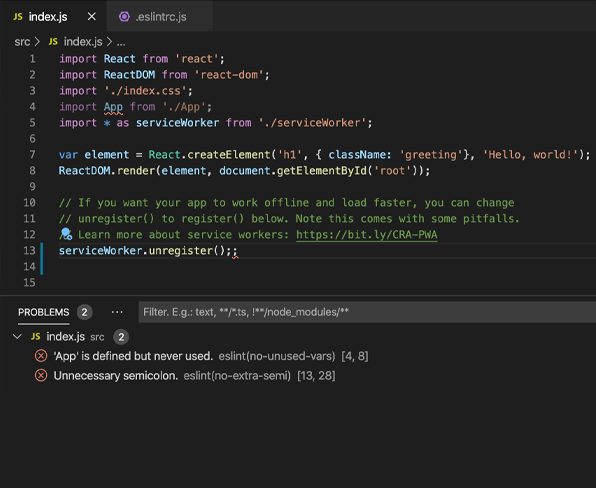The image size is (596, 488).
Task: Click 'getElementById' on line 8
Action: click(x=322, y=171)
